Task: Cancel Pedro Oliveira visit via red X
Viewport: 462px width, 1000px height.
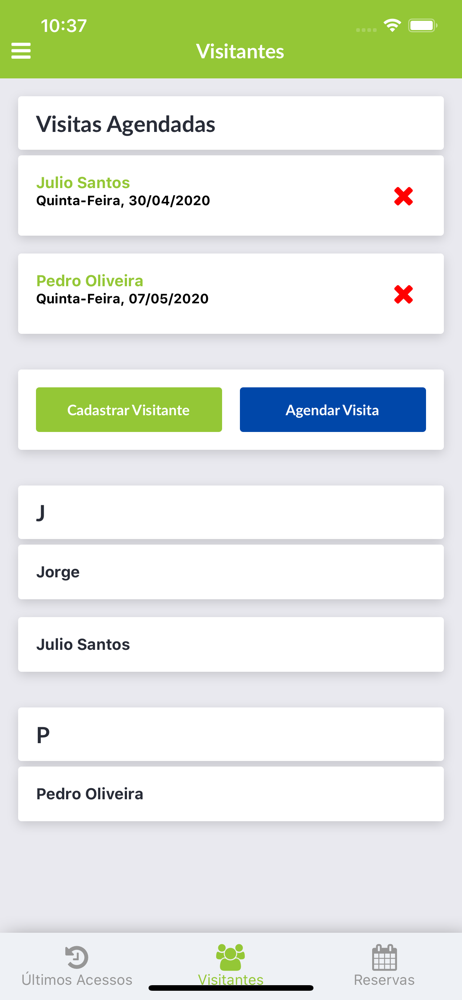Action: pyautogui.click(x=403, y=294)
